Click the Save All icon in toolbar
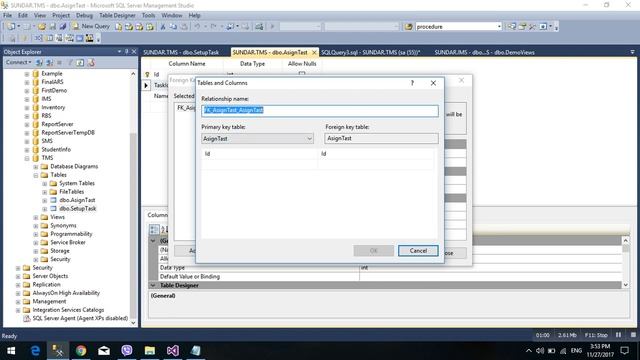This screenshot has height=360, width=640. tap(62, 27)
